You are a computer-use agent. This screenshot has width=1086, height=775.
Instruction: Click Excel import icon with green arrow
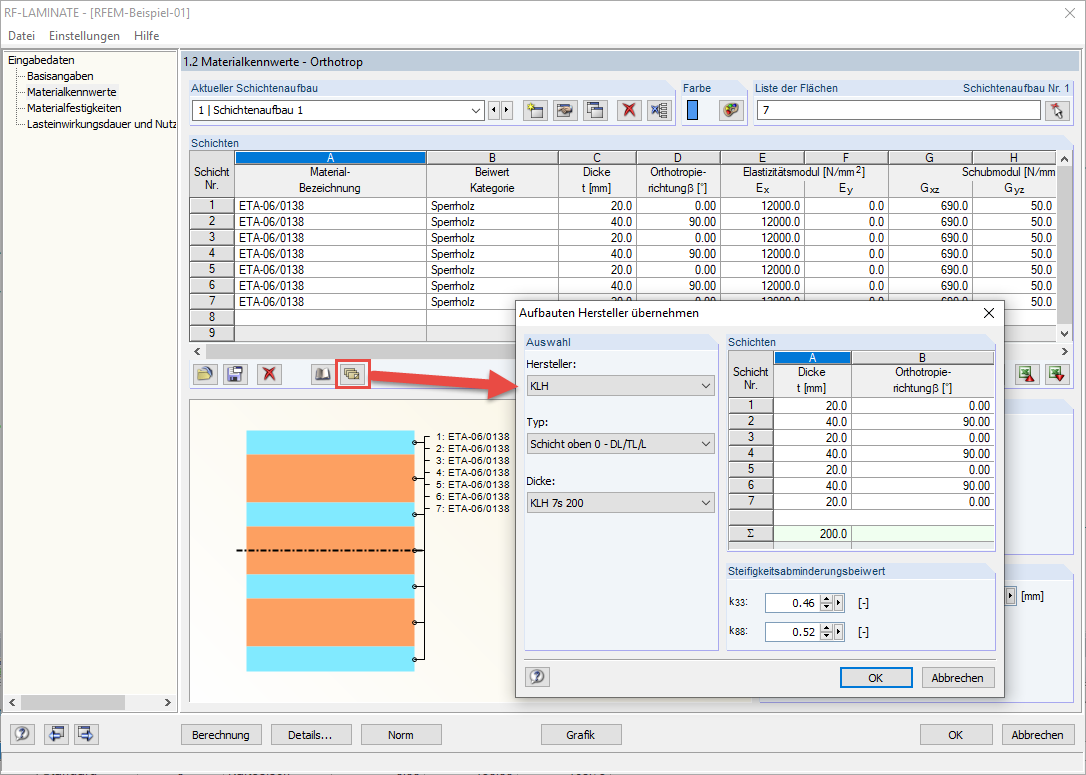point(1057,375)
